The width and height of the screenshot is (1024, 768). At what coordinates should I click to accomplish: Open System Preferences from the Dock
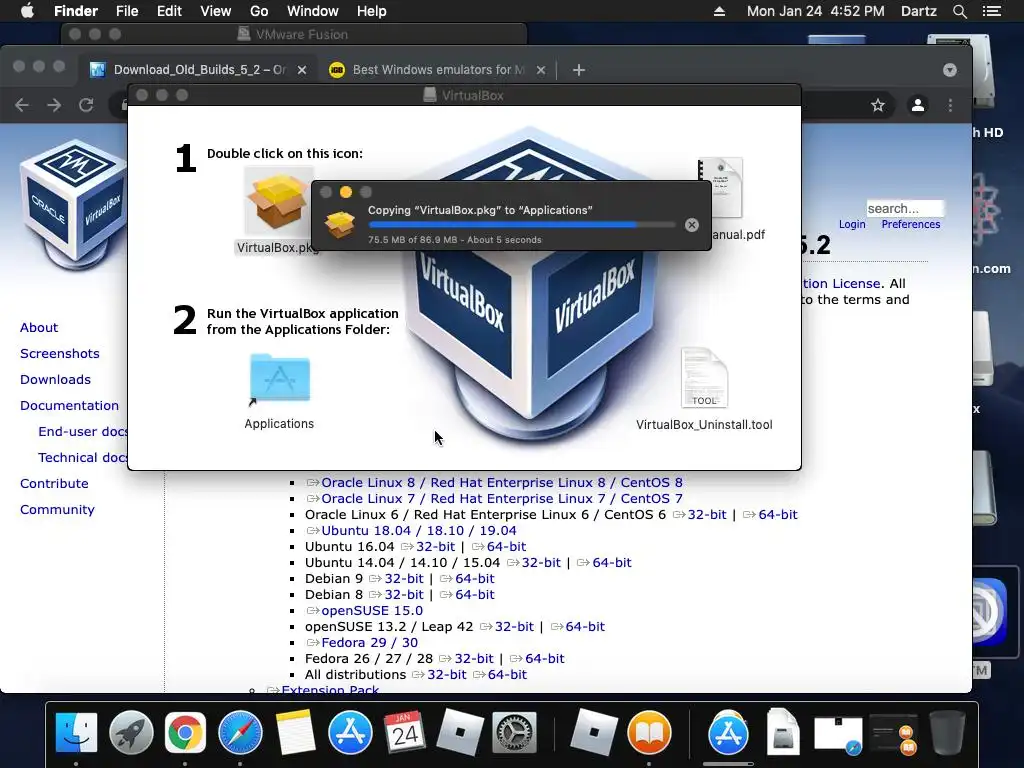pyautogui.click(x=515, y=732)
